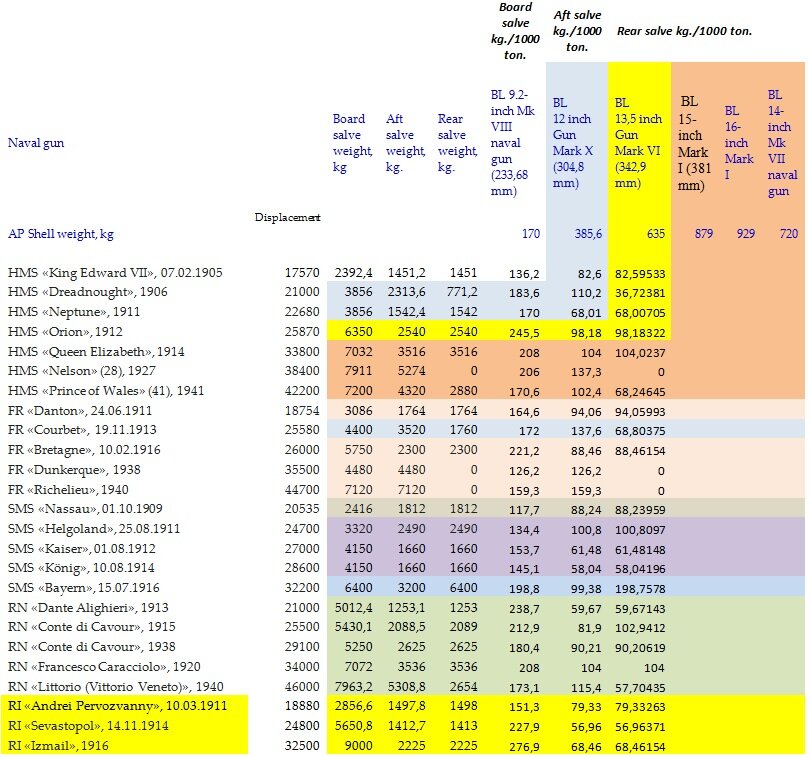Viewport: 811px width, 757px height.
Task: Click displacement 25870 in the Orion row
Action: click(x=302, y=331)
